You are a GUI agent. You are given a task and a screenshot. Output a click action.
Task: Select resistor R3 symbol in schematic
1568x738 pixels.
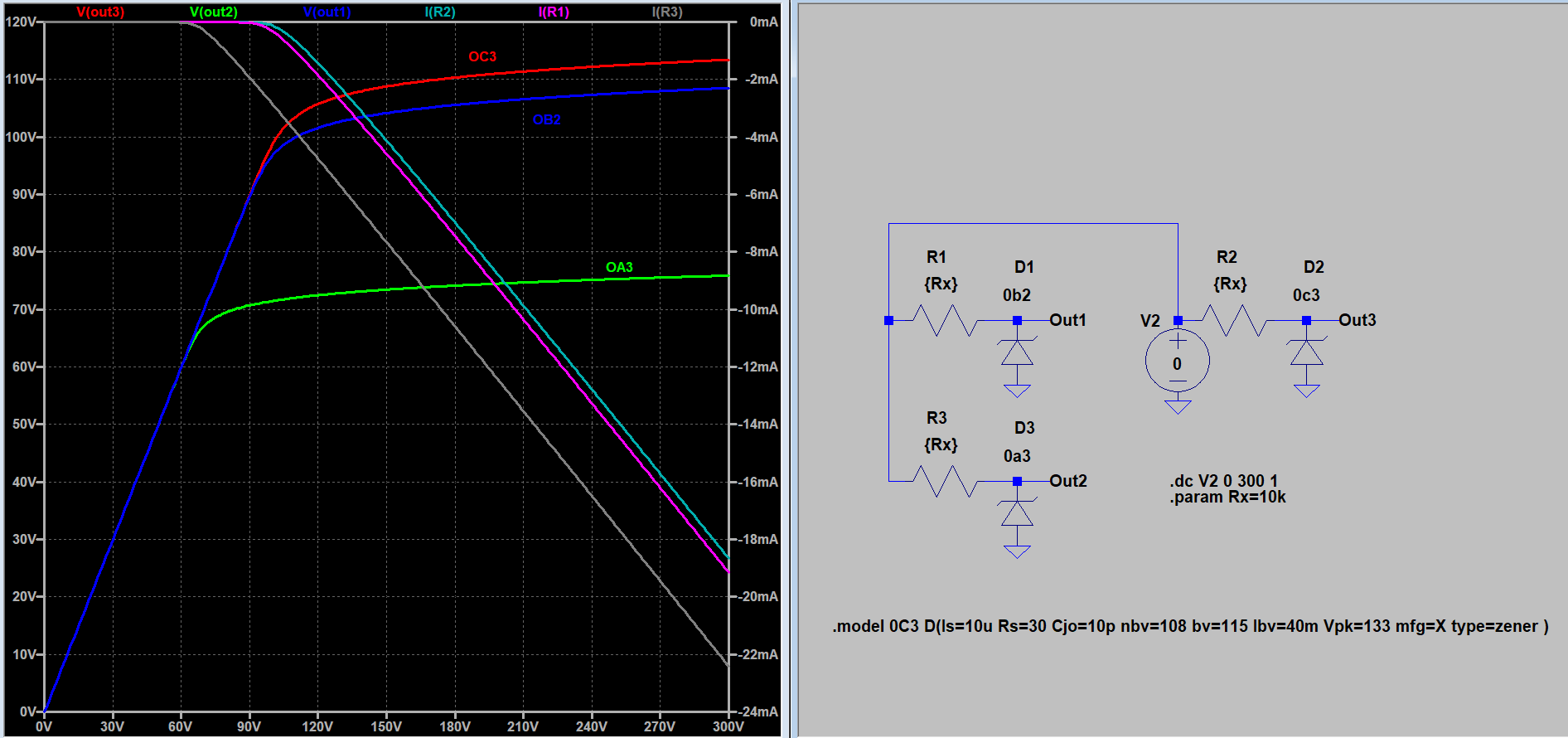click(x=945, y=481)
